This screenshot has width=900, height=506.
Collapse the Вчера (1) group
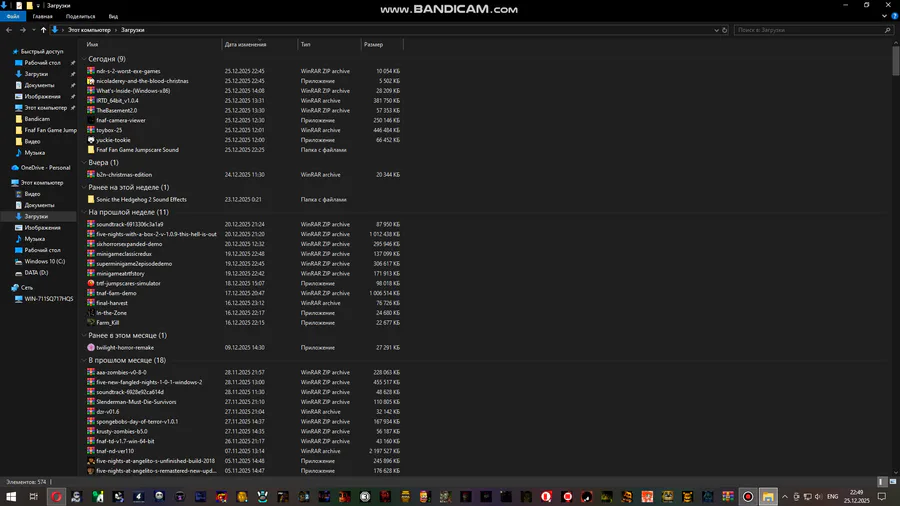pos(84,163)
